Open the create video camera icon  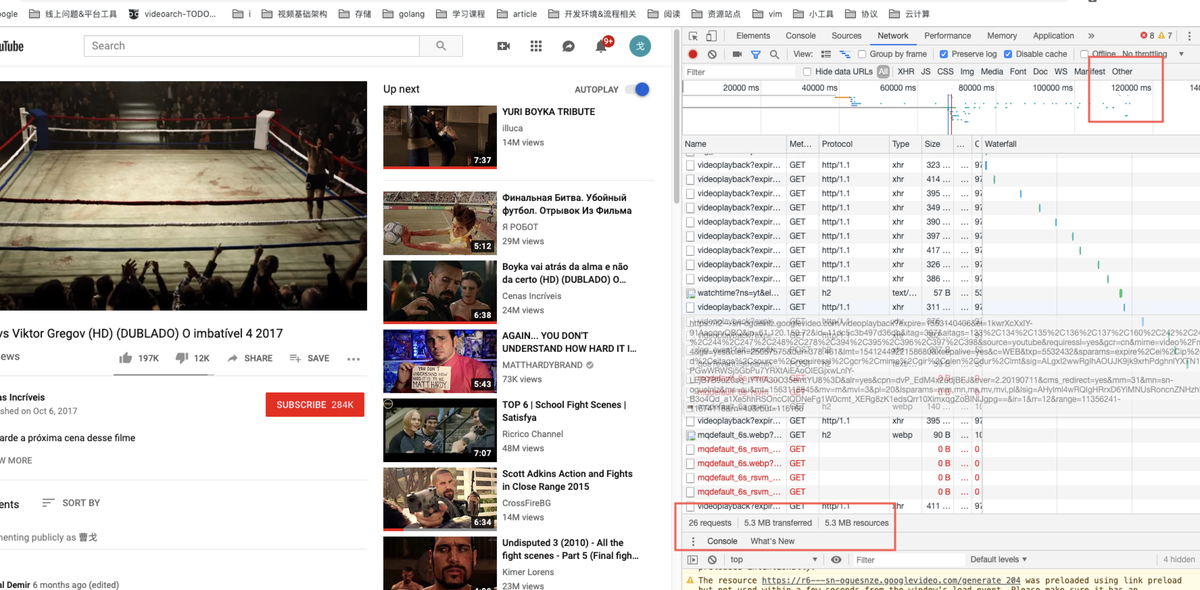pyautogui.click(x=504, y=46)
